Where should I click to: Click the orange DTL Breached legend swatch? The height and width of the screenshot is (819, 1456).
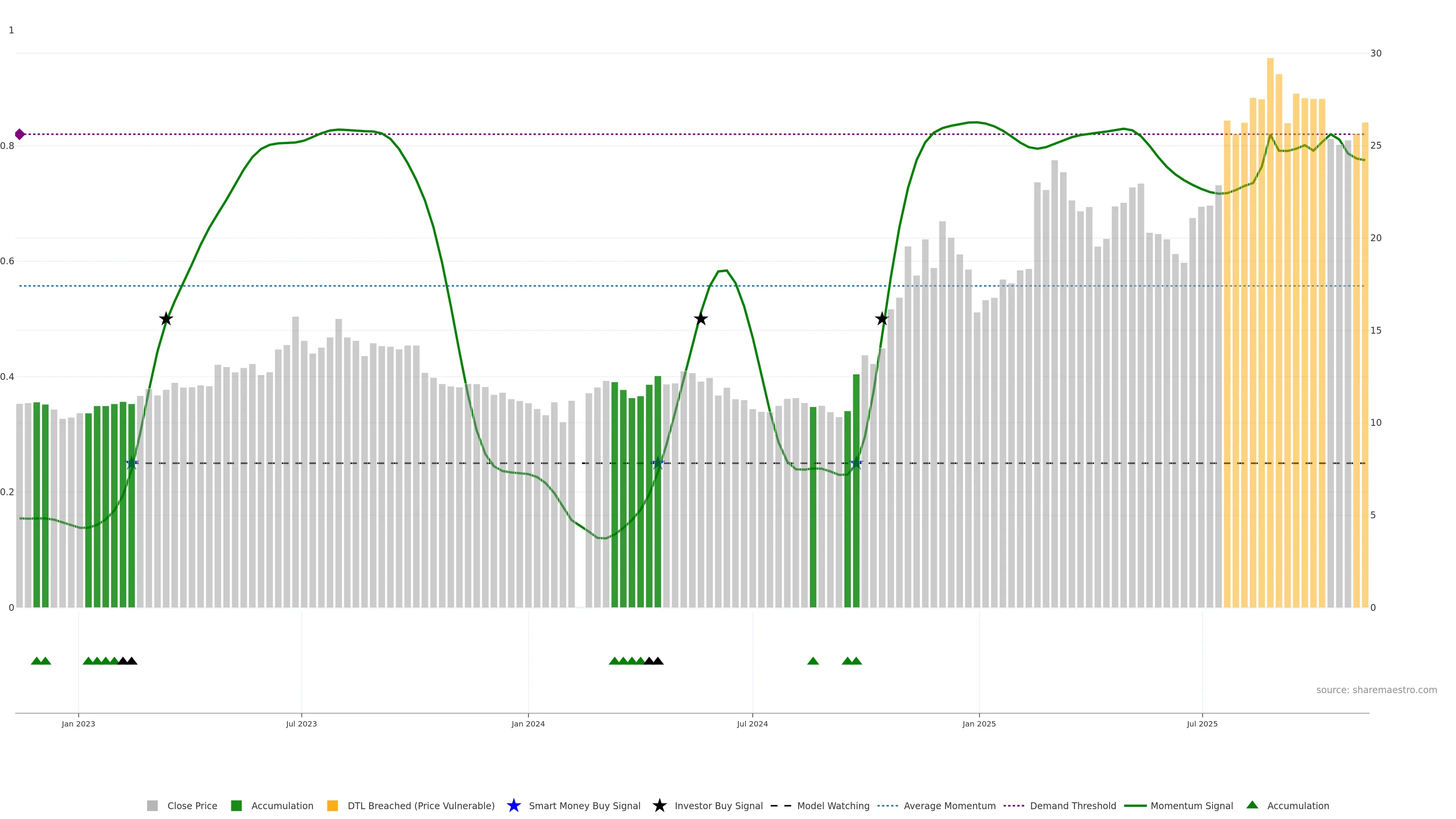tap(333, 805)
